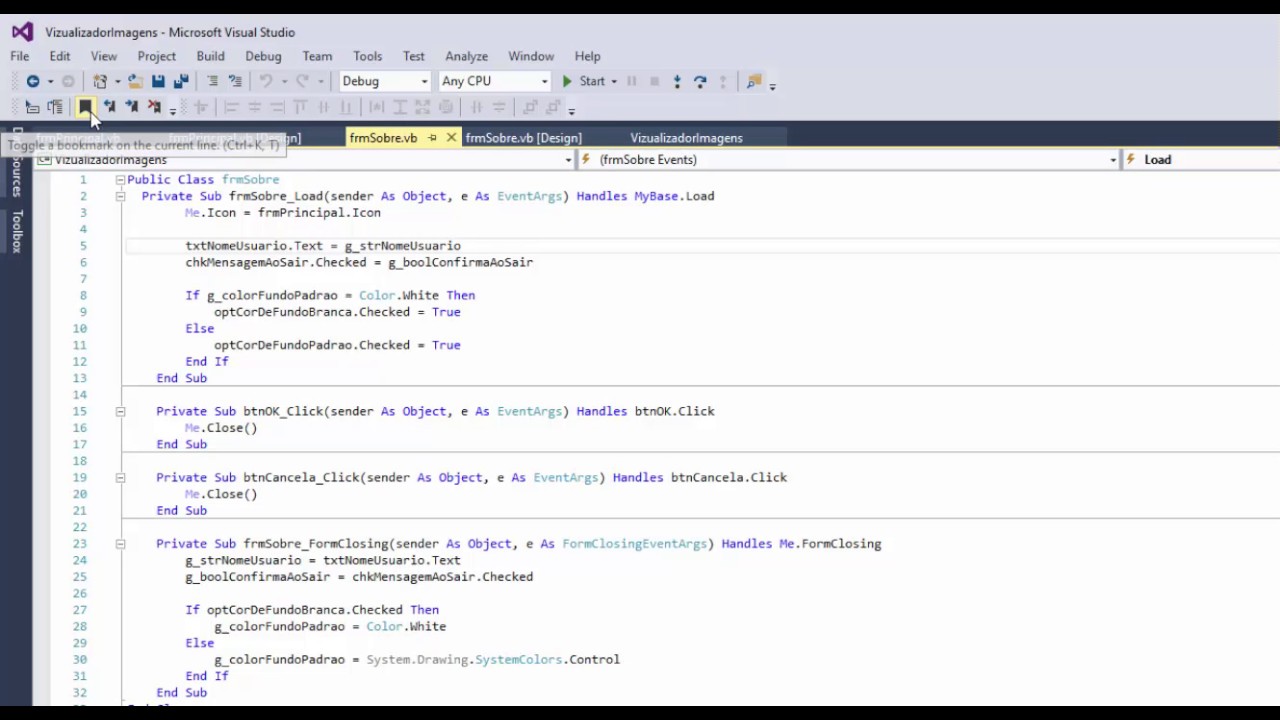1280x720 pixels.
Task: Collapse the frmSobre_Load sub outline
Action: tap(120, 196)
